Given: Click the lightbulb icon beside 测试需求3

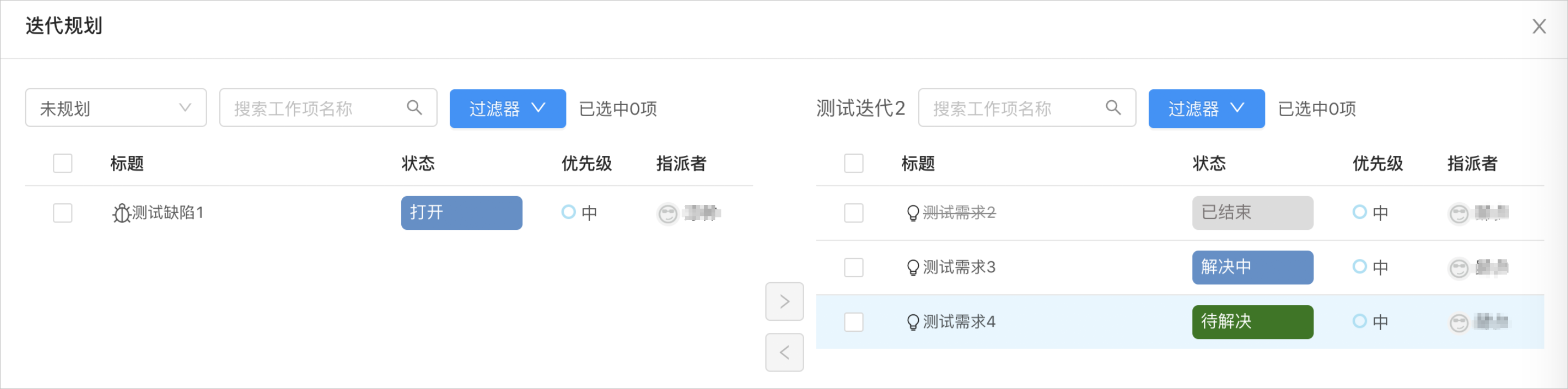Looking at the screenshot, I should [x=913, y=268].
